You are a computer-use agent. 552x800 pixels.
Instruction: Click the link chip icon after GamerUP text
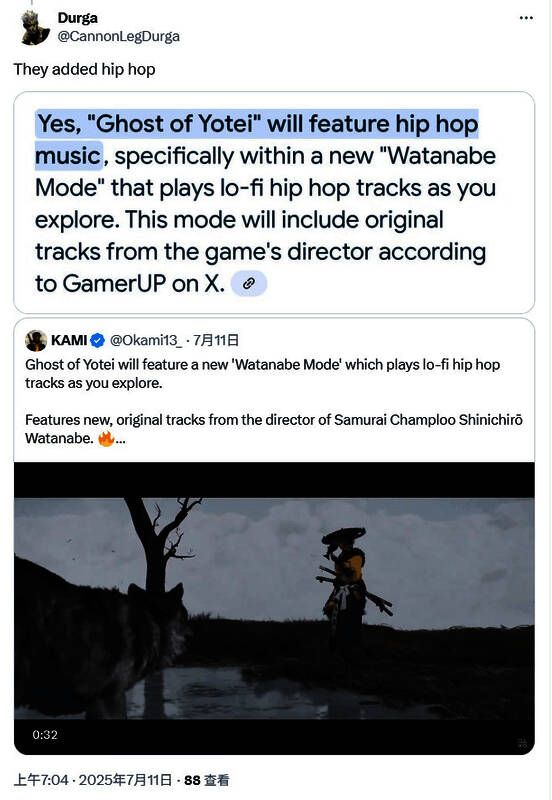248,284
